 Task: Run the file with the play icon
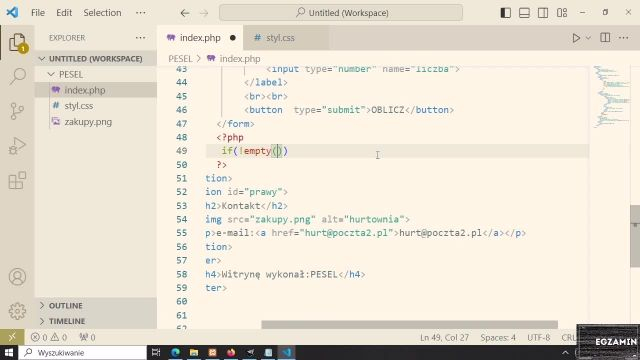click(x=576, y=38)
